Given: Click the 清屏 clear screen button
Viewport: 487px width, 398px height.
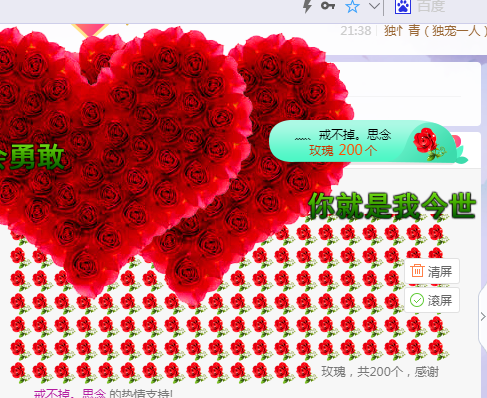Looking at the screenshot, I should click(432, 271).
